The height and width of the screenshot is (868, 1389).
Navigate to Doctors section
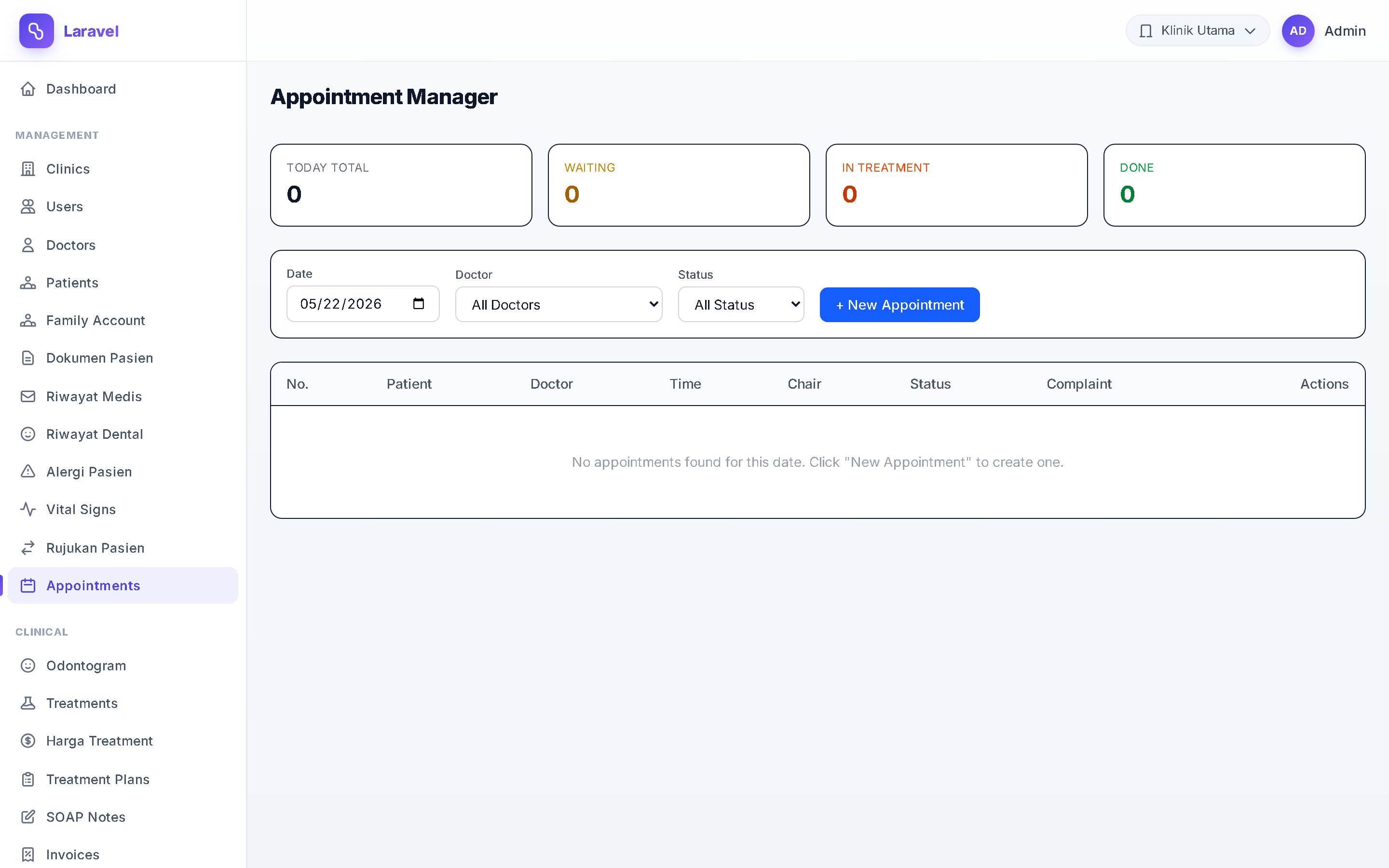[x=123, y=245]
